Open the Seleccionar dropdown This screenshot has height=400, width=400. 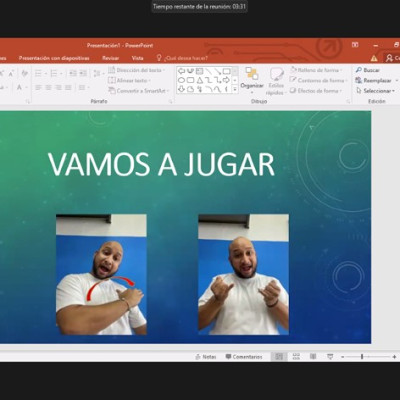pyautogui.click(x=375, y=91)
